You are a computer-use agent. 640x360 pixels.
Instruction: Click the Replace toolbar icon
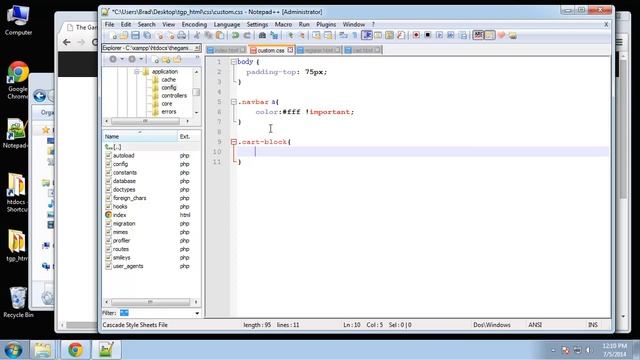tap(273, 36)
